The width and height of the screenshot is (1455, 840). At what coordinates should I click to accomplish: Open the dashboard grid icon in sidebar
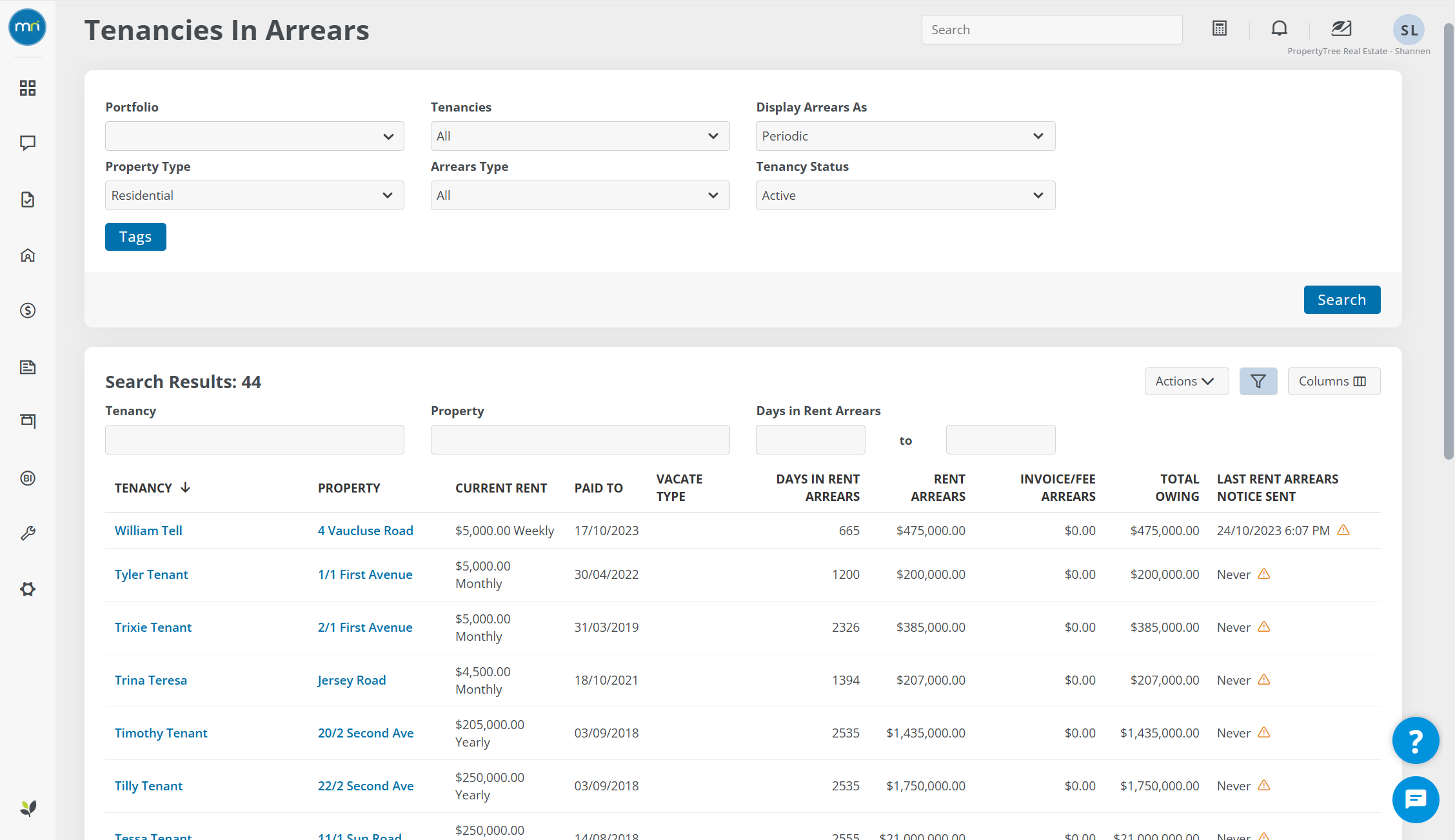pos(27,88)
